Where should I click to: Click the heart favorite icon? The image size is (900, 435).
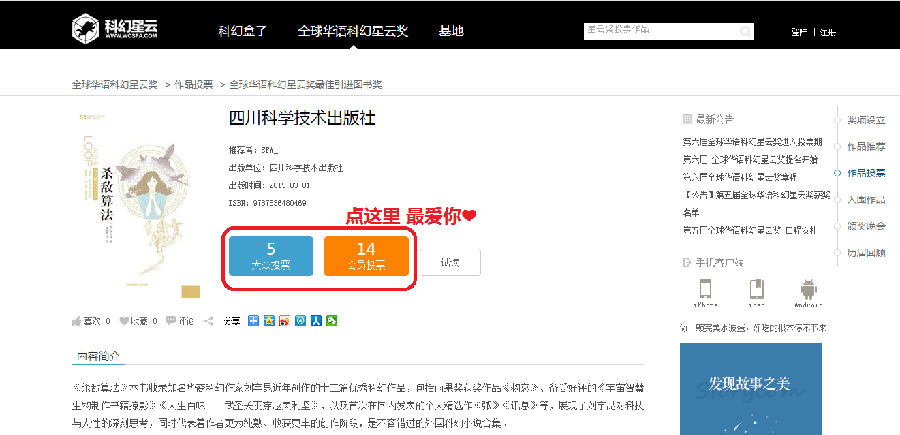(x=124, y=321)
